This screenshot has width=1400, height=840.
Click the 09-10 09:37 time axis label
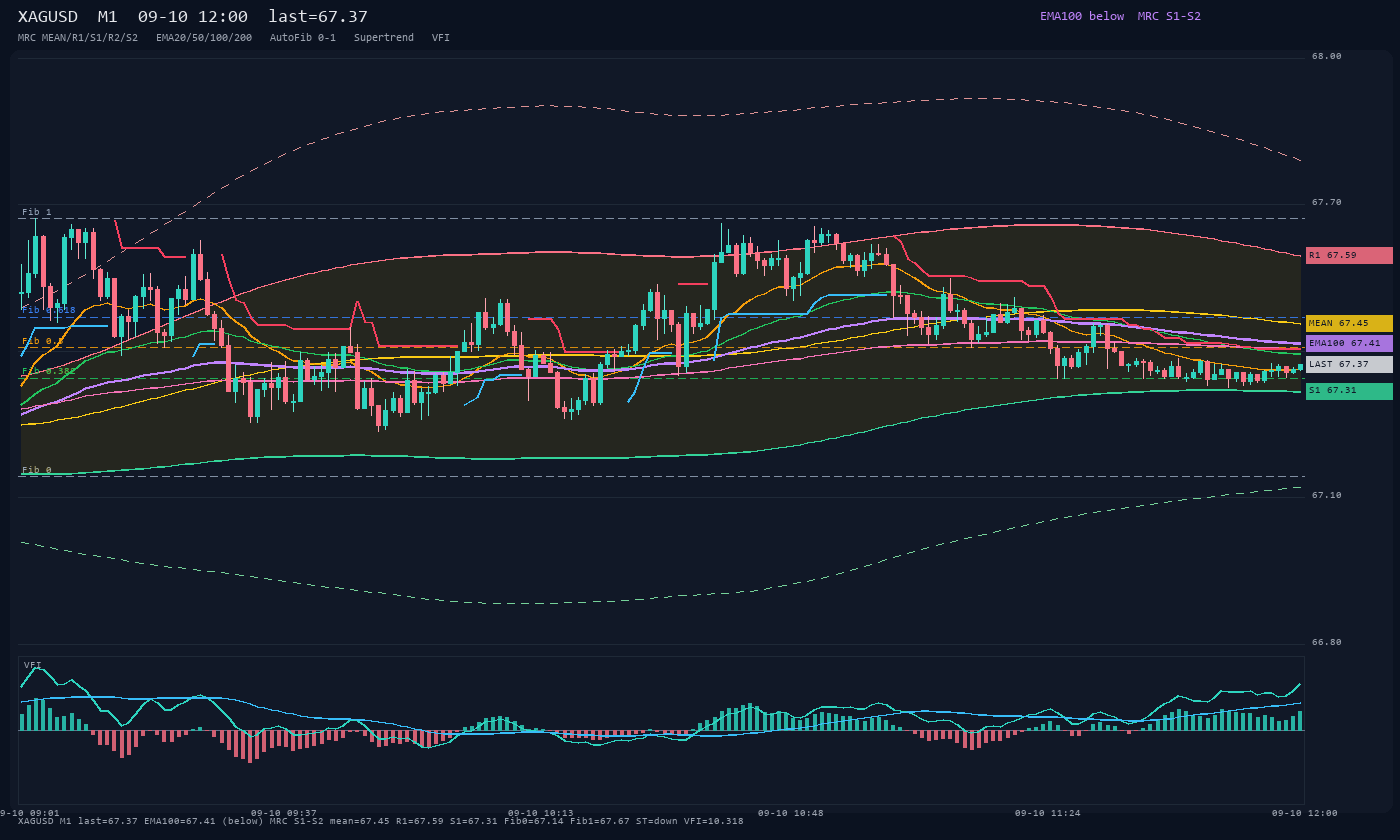(x=284, y=813)
